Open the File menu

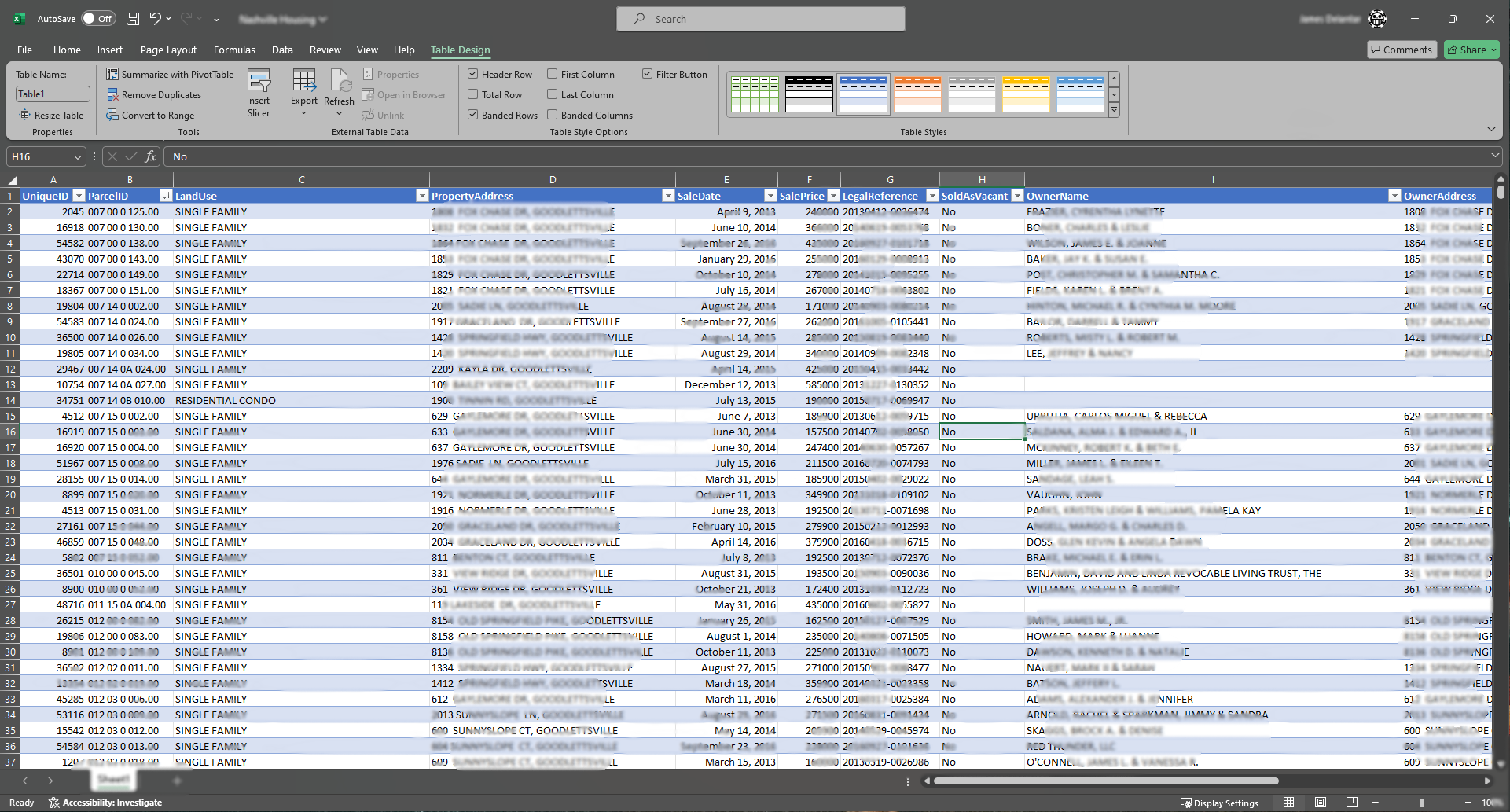tap(25, 50)
